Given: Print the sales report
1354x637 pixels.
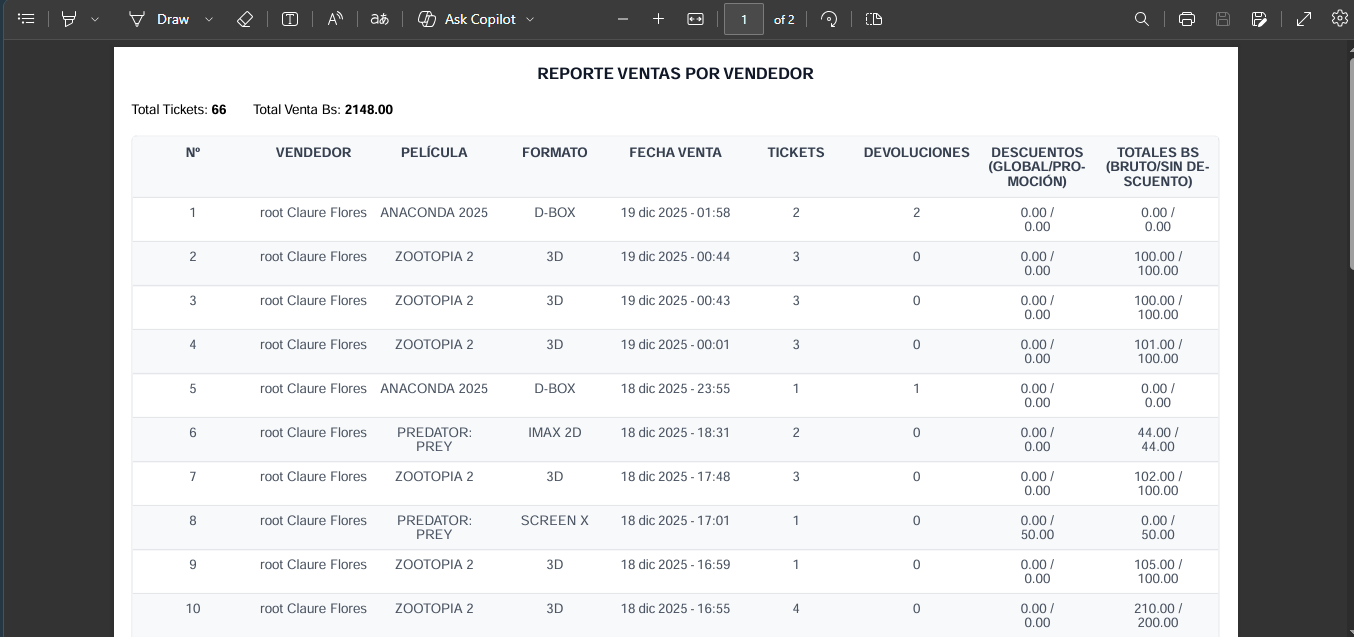Looking at the screenshot, I should click(1186, 18).
